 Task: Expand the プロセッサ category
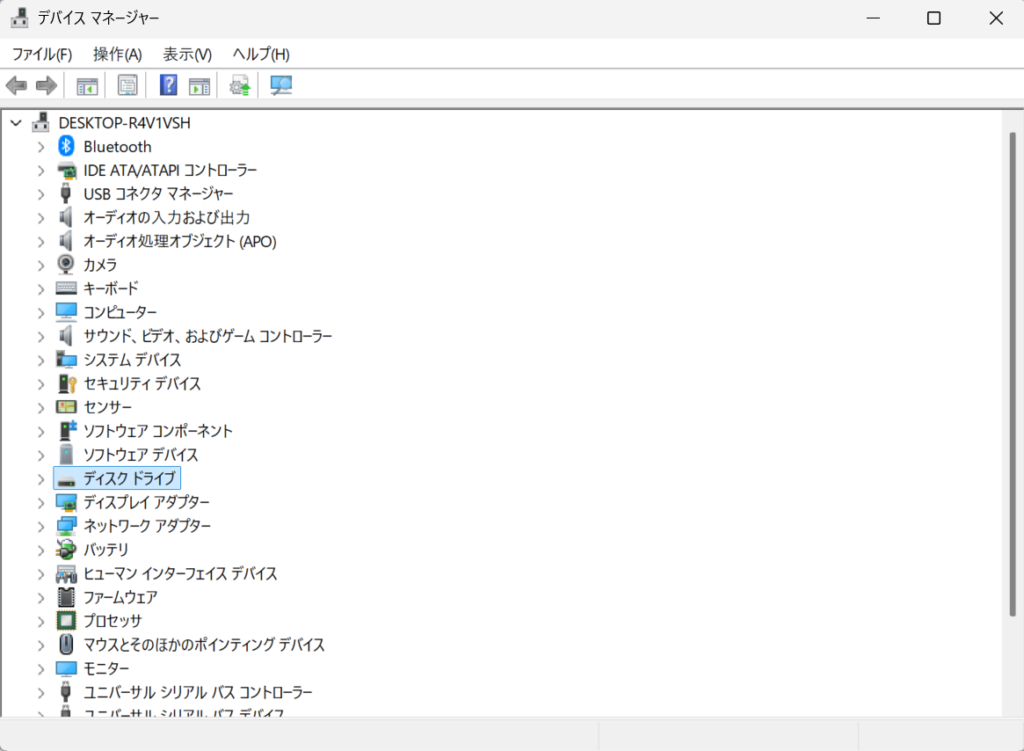tap(41, 621)
